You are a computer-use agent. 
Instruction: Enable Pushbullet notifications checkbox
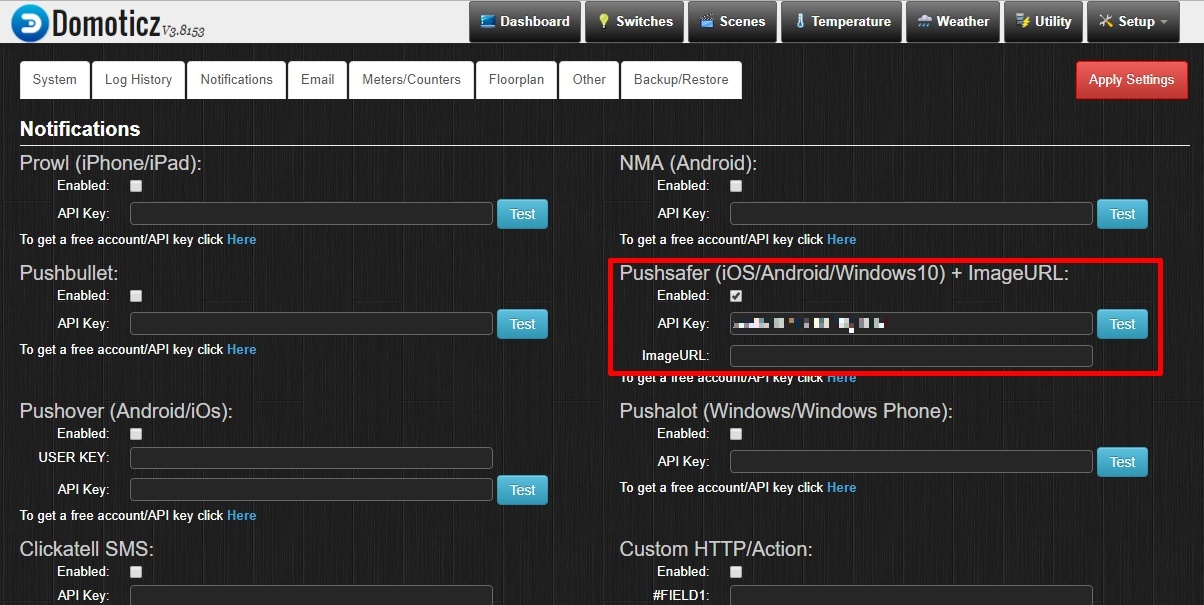136,296
